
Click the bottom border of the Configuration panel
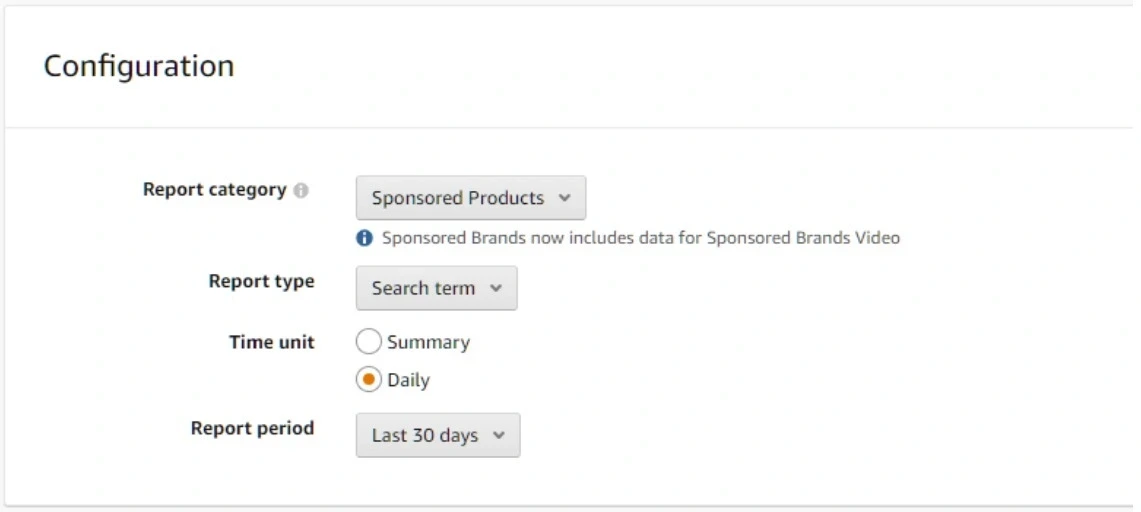pos(570,505)
